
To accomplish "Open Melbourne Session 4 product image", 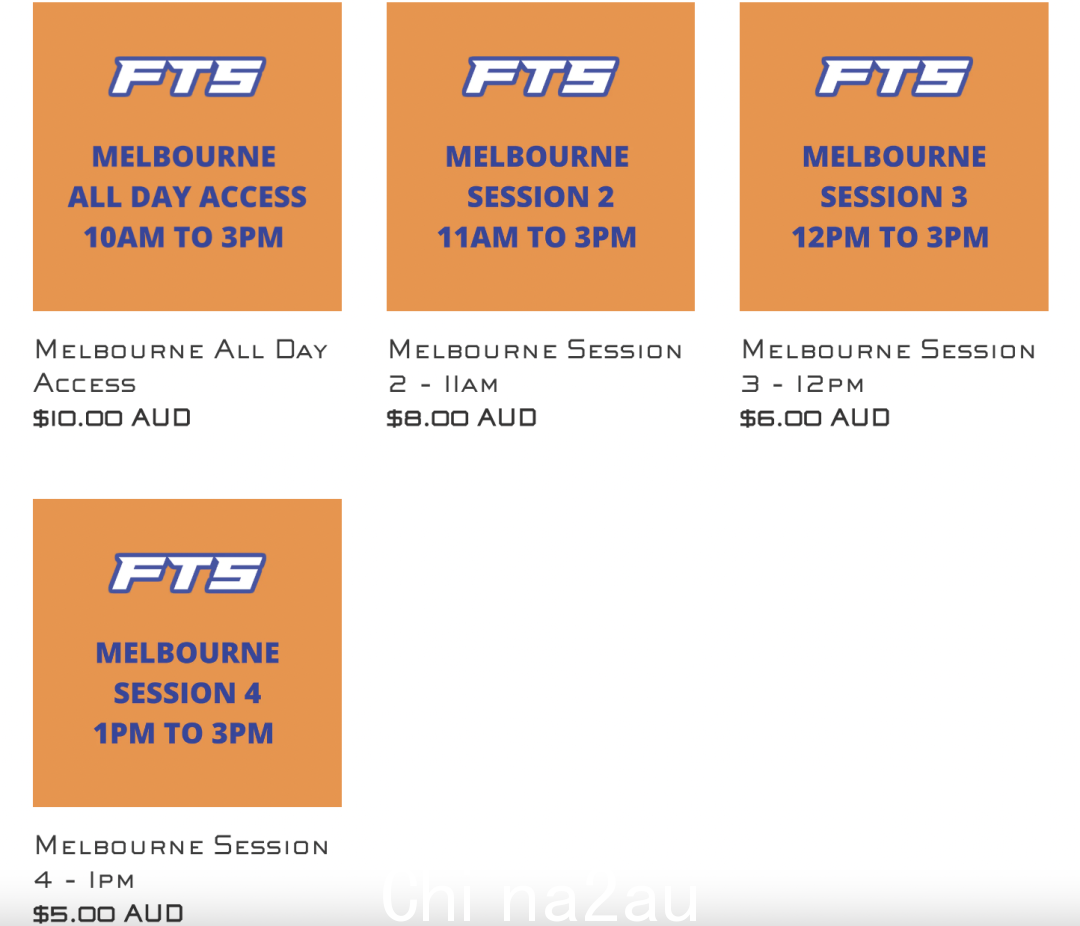I will (x=187, y=652).
